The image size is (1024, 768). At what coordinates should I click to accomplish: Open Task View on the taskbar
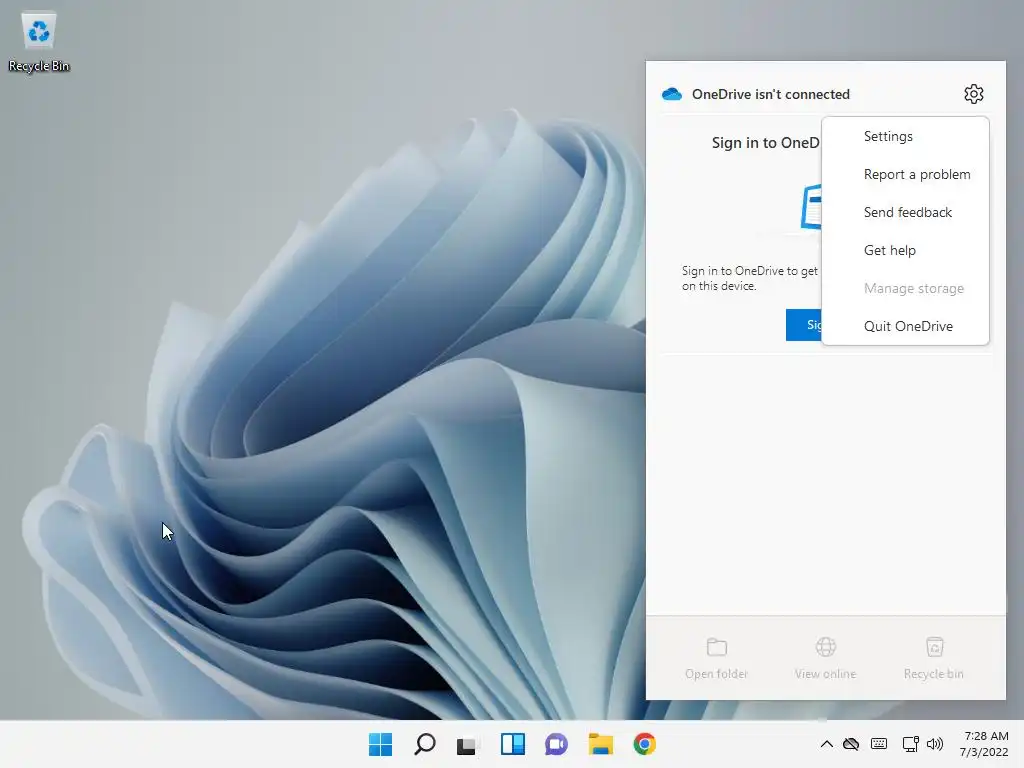click(468, 744)
